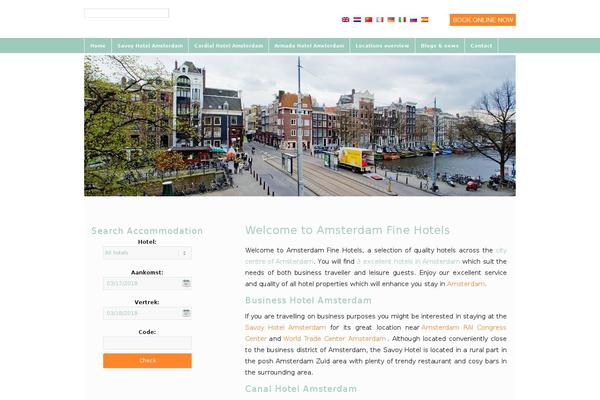The width and height of the screenshot is (600, 400).
Task: Open the Contact menu item
Action: pos(481,46)
